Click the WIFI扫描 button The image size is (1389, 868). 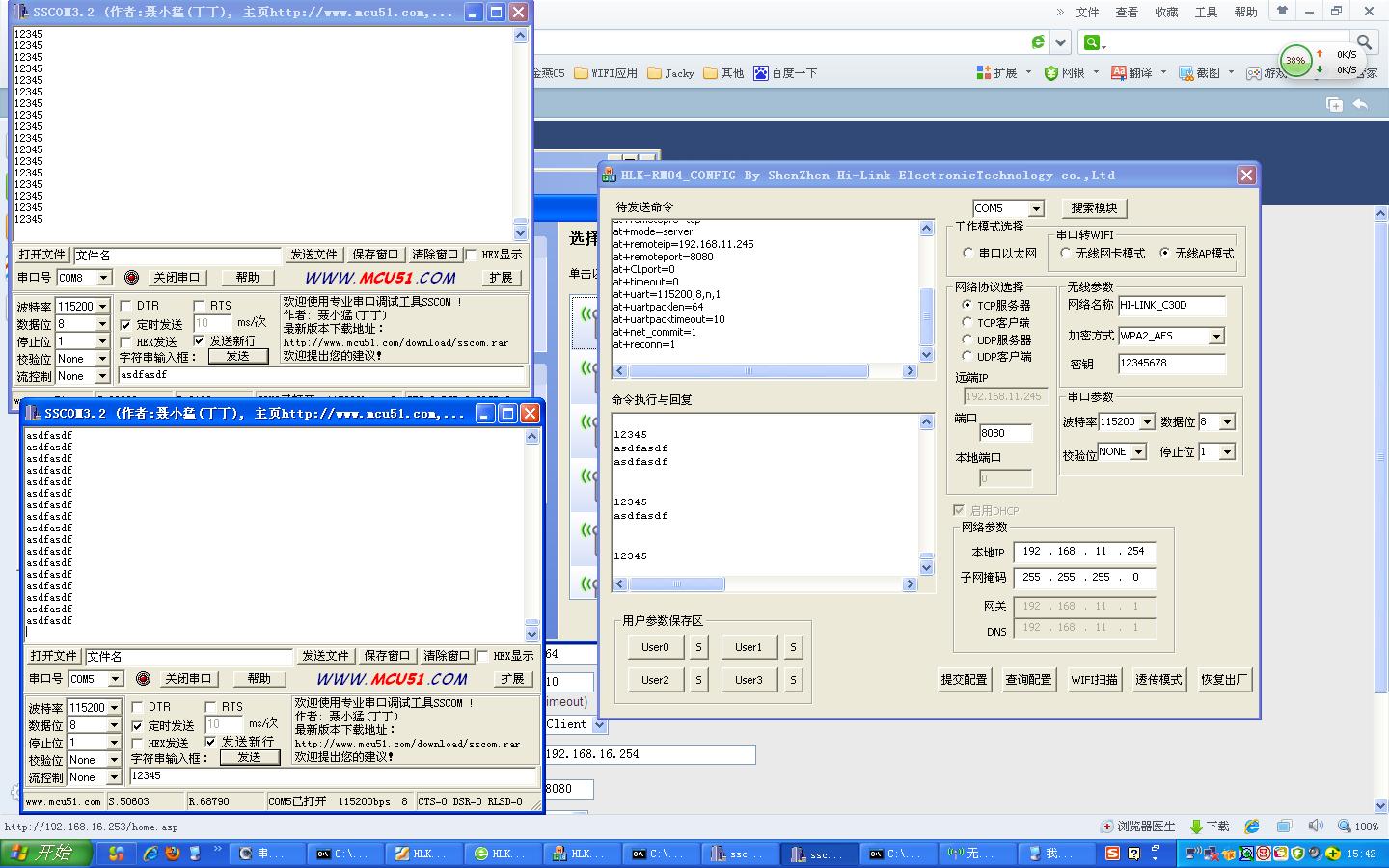(x=1094, y=679)
